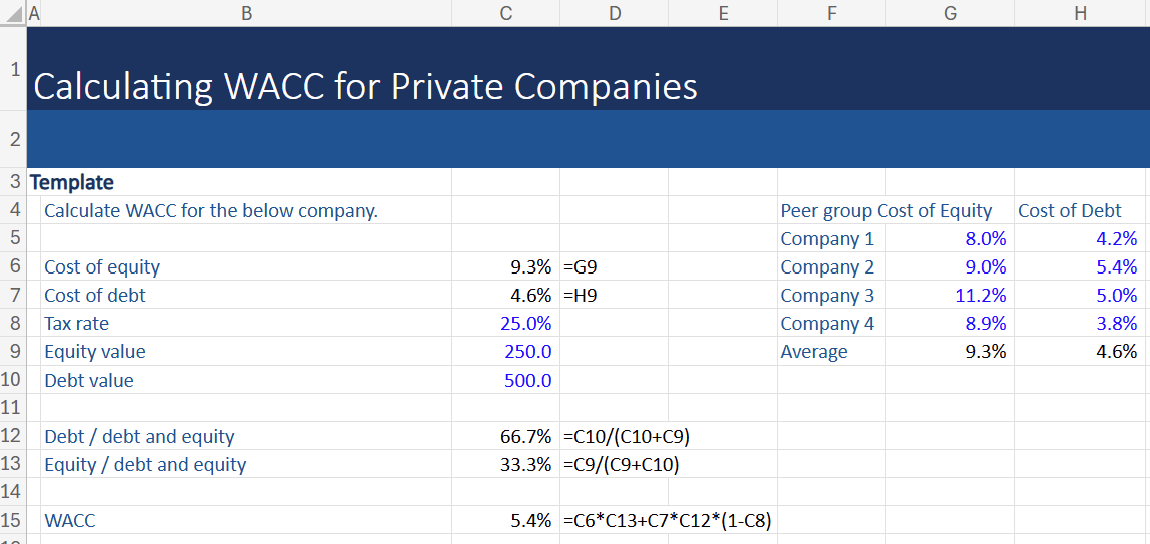This screenshot has height=544, width=1150.
Task: Click the 'Template' heading cell
Action: click(72, 182)
